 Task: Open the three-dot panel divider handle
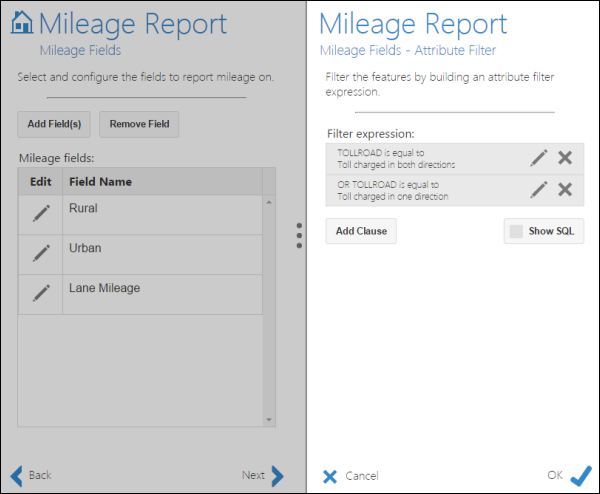coord(299,235)
